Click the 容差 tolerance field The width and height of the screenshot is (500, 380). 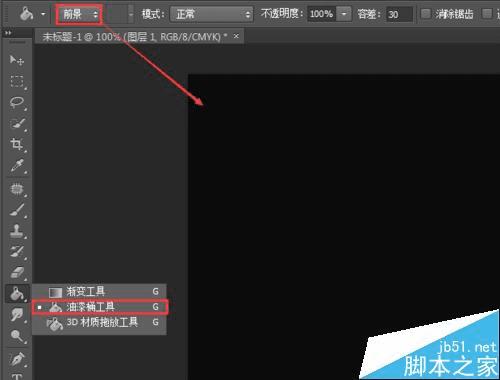399,14
